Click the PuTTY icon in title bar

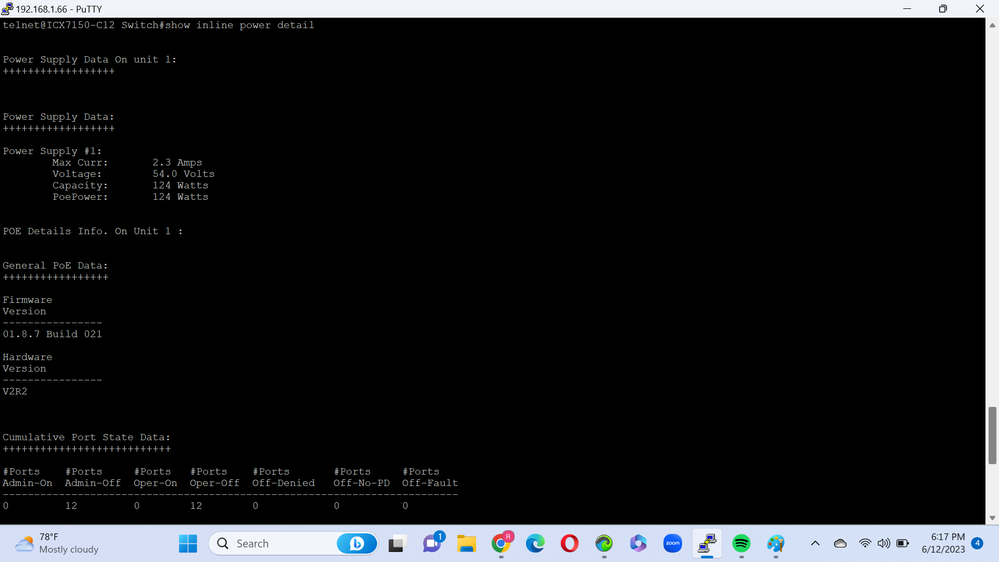[x=8, y=9]
